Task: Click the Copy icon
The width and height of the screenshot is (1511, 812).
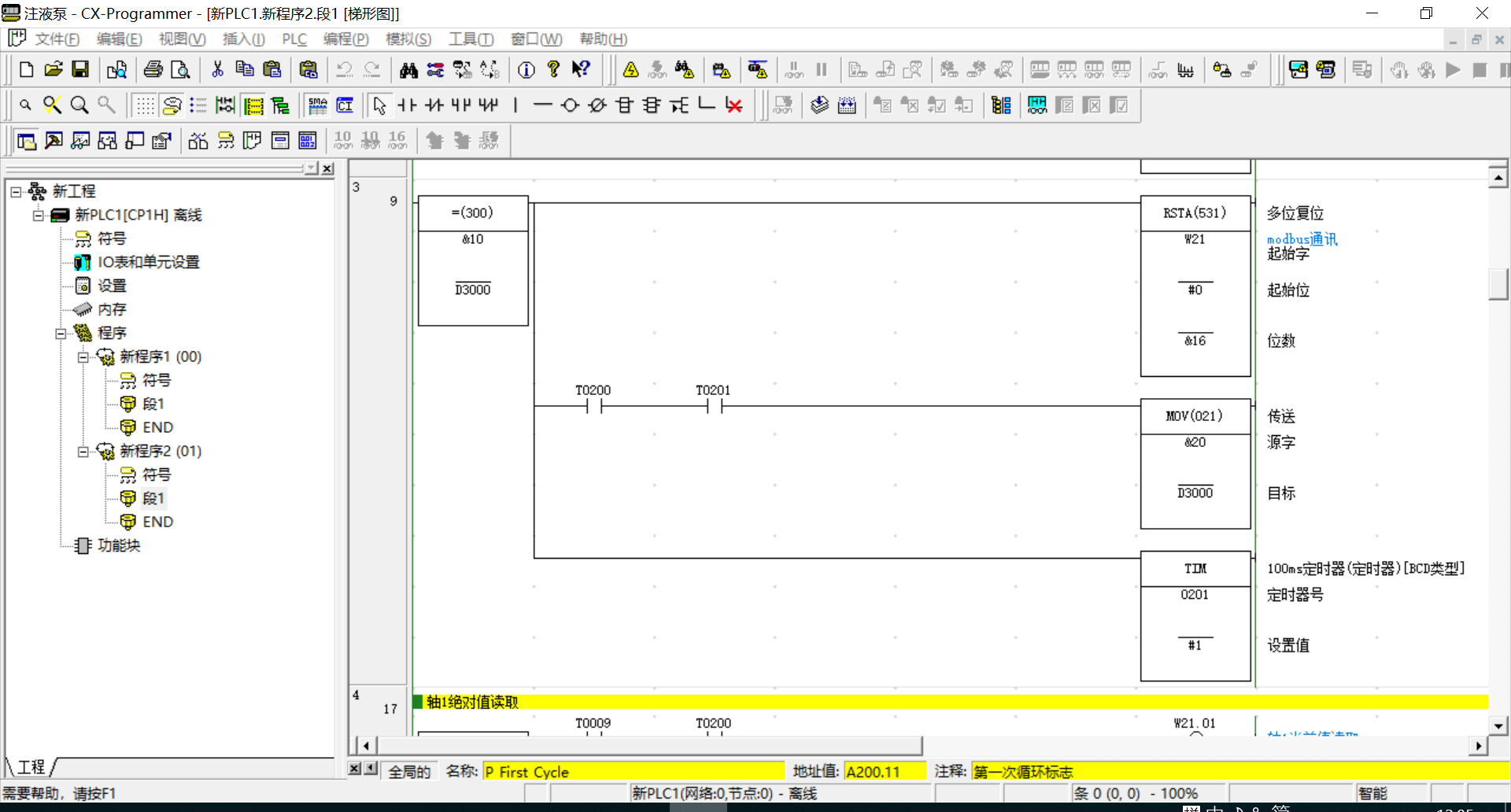Action: (x=245, y=70)
